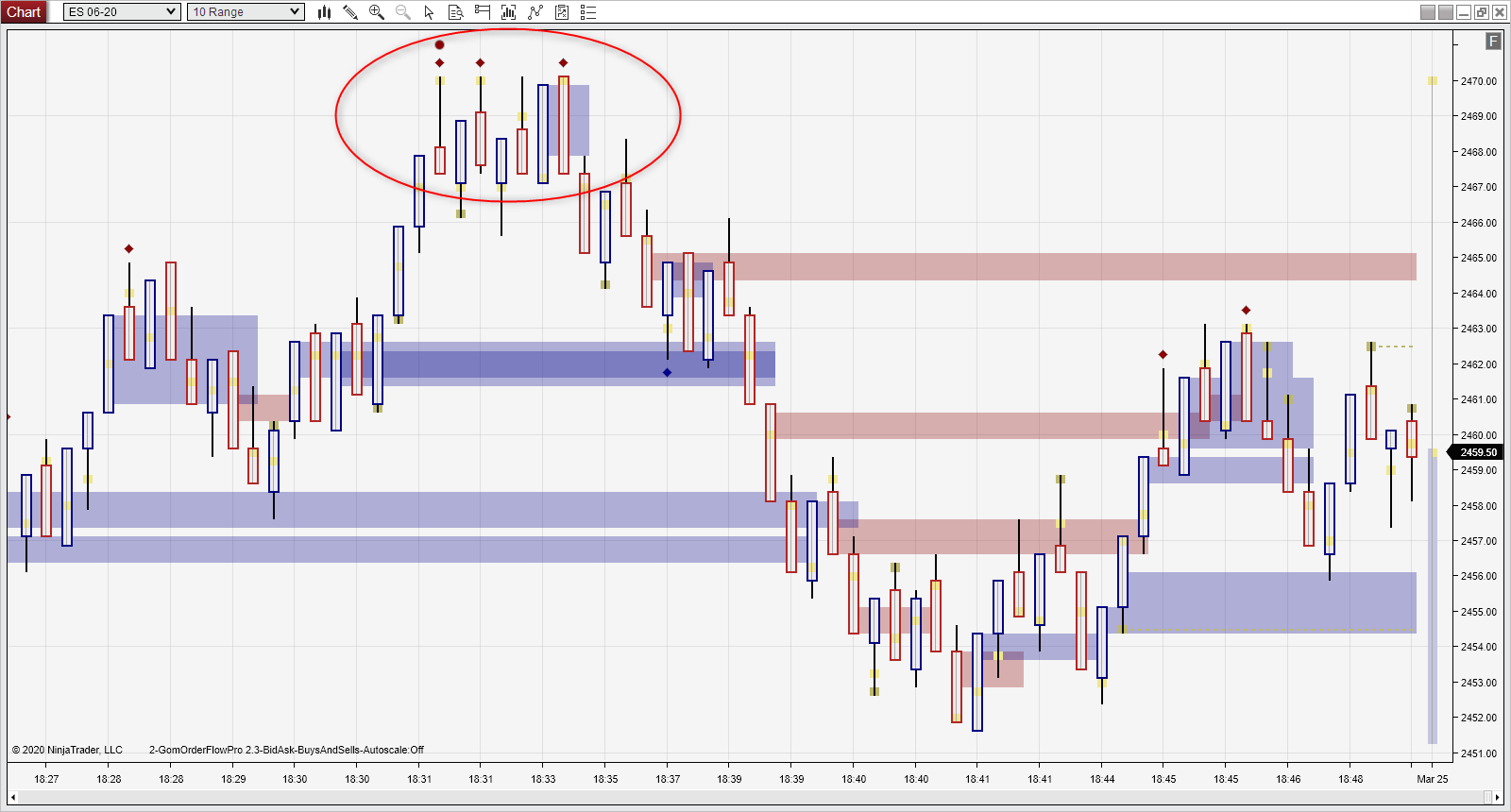Click the 18:39 time label next to 18:37

729,779
